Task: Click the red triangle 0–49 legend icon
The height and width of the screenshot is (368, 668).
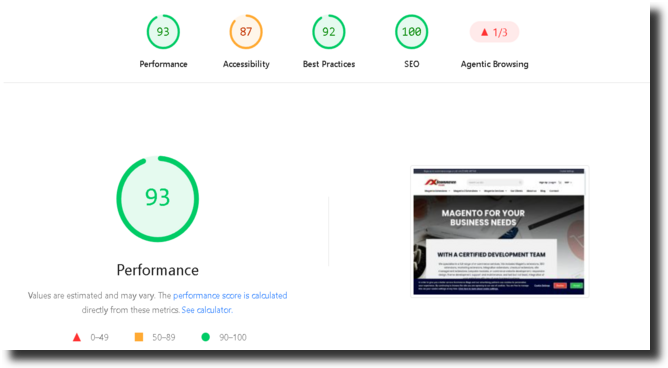Action: 77,337
